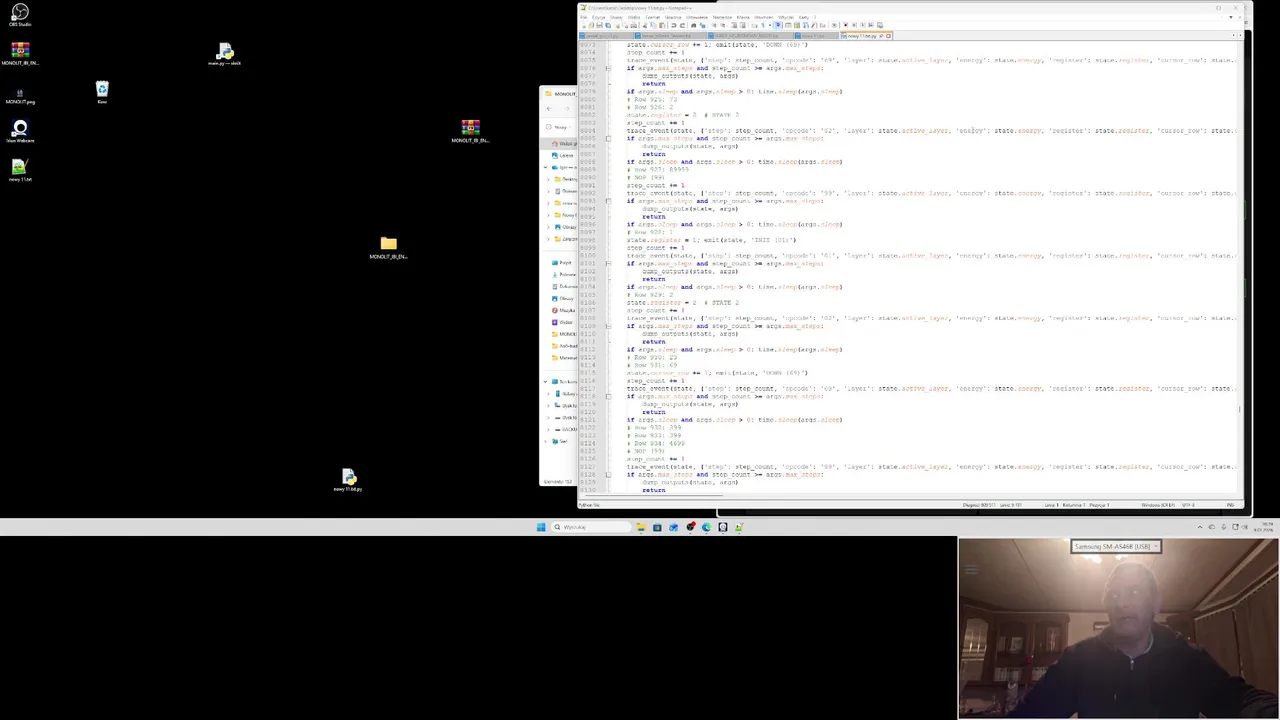Click the Notepad++ taskbar icon

(739, 527)
